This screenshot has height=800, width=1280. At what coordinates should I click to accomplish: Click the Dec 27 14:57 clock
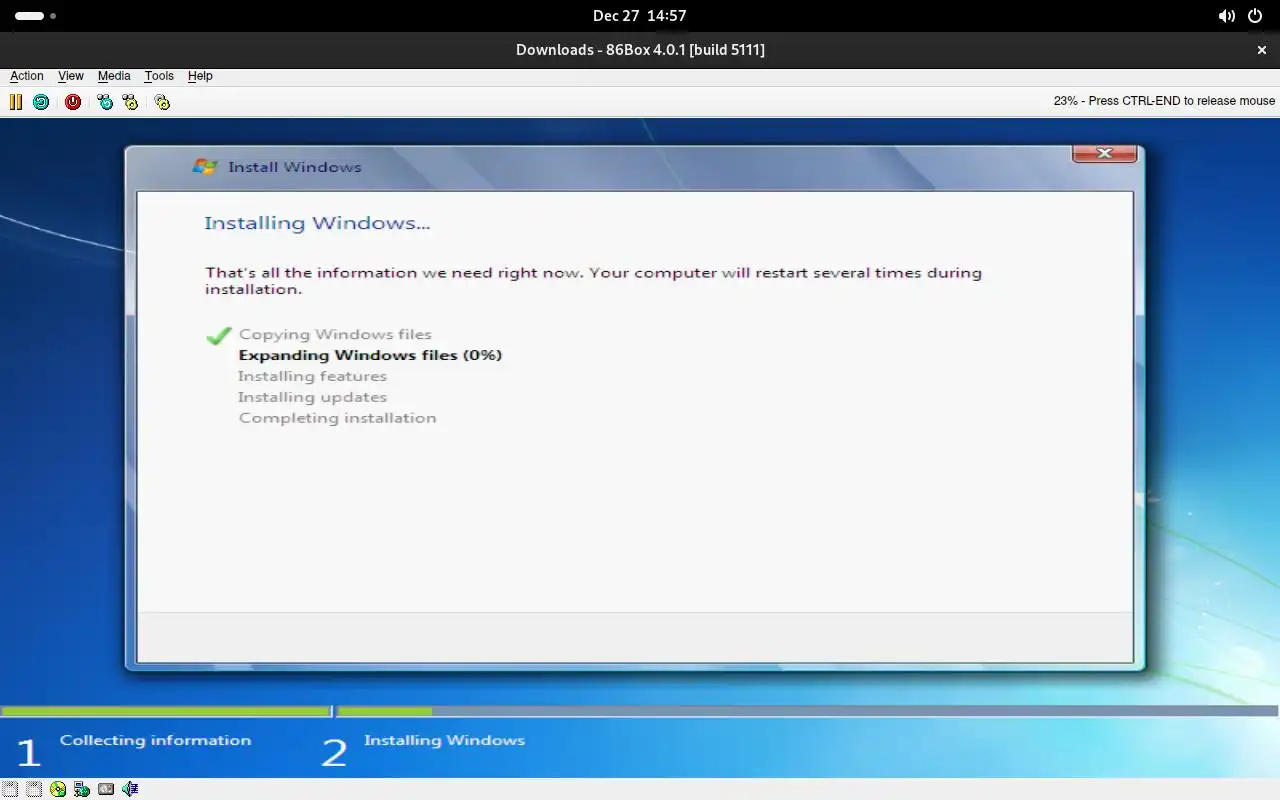640,16
